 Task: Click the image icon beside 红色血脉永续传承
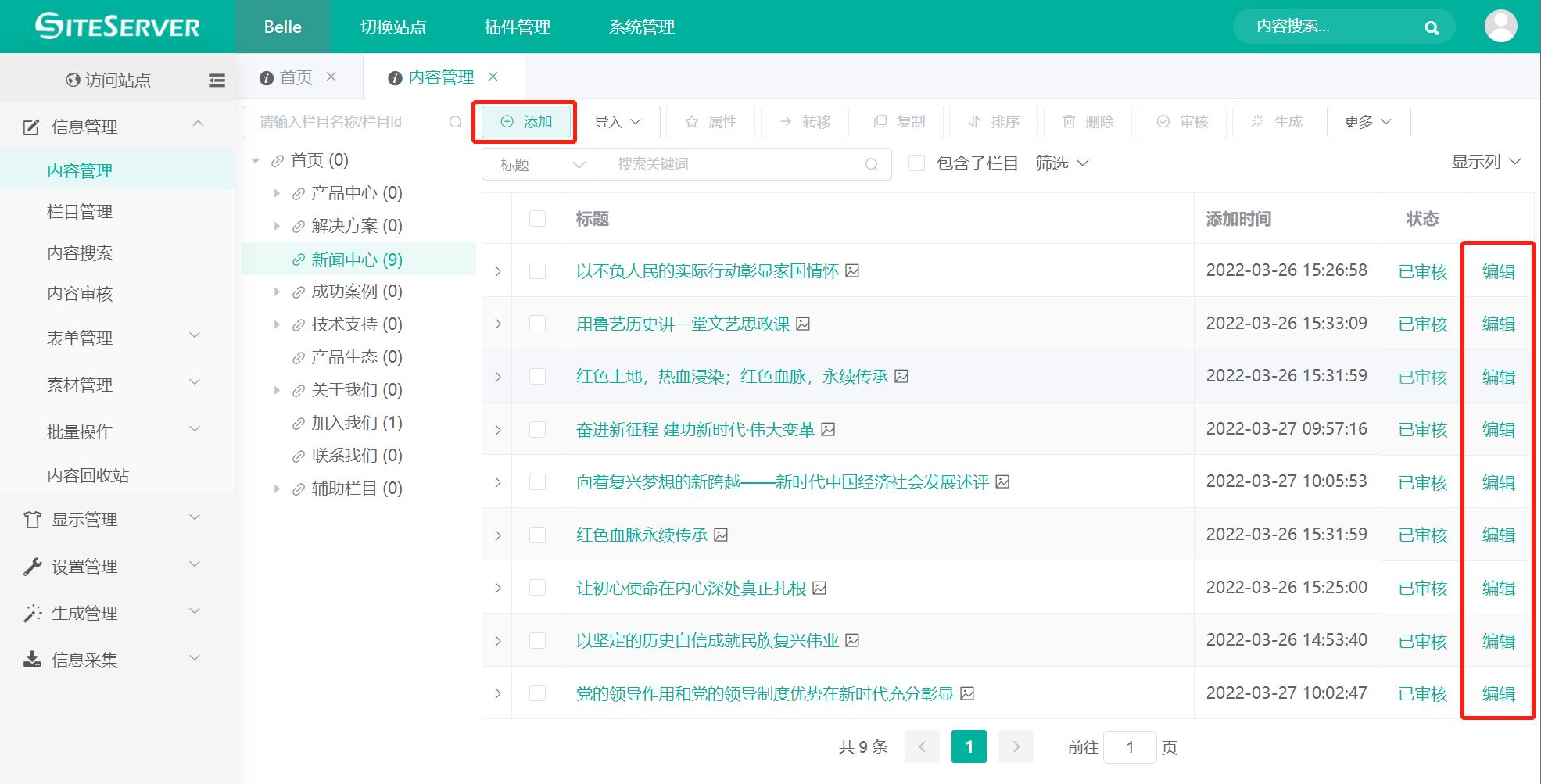(x=721, y=535)
